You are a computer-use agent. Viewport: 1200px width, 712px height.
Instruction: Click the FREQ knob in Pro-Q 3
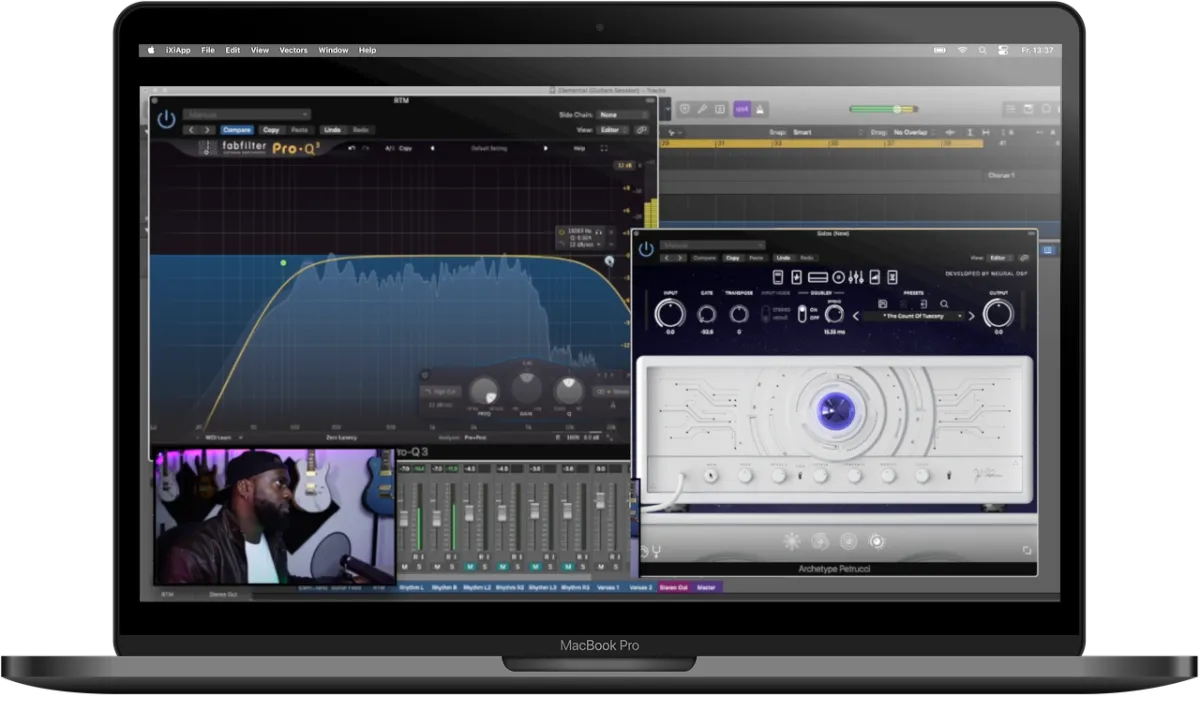[x=484, y=391]
